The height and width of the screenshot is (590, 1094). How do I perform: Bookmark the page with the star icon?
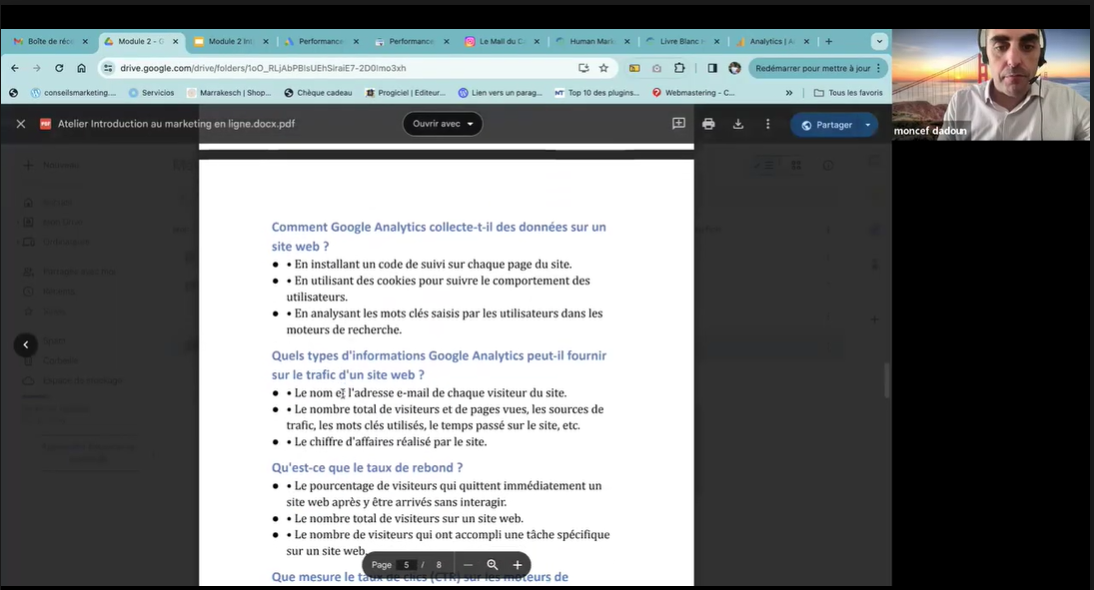[x=604, y=68]
